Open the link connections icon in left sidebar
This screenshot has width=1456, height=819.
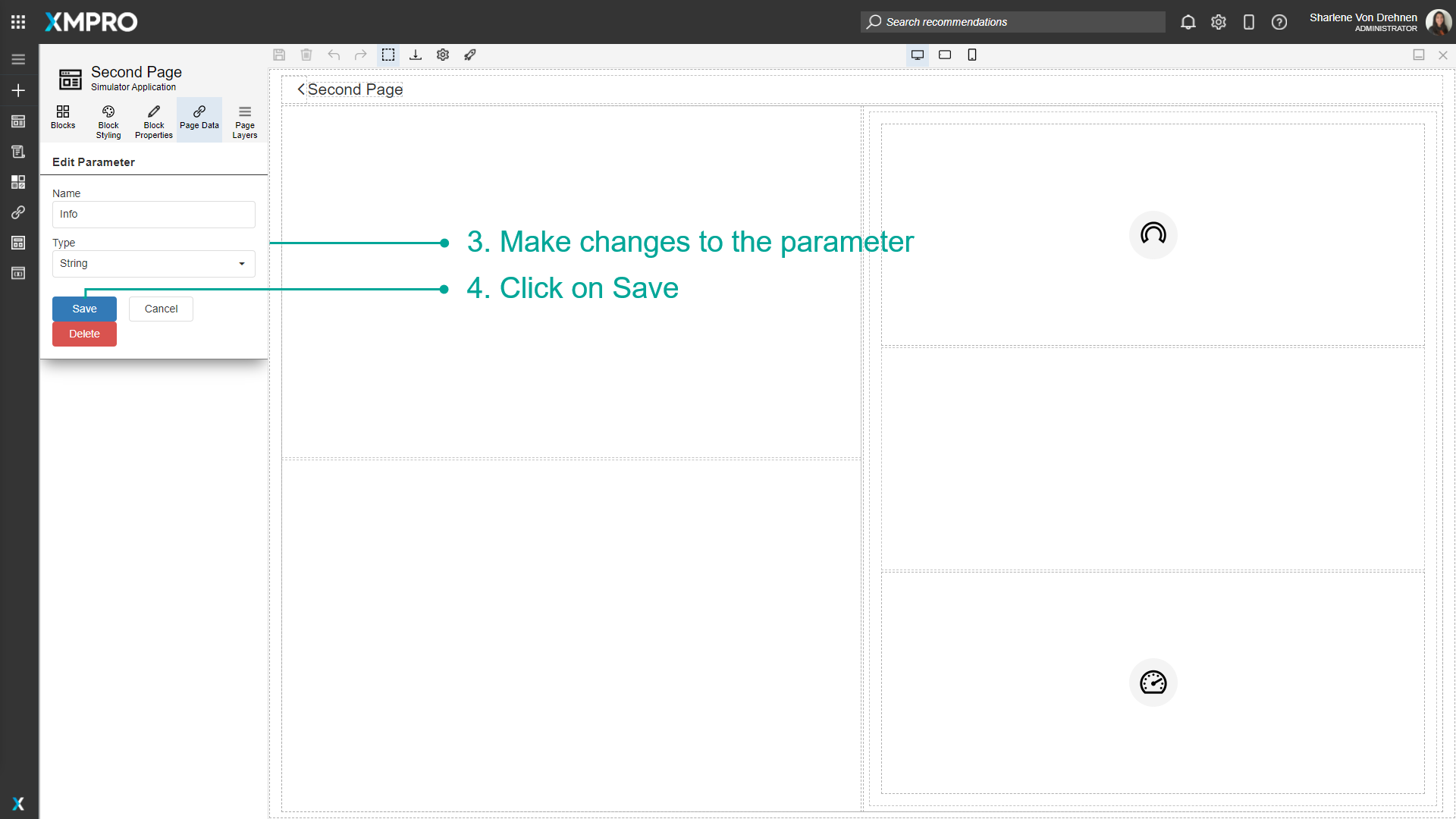pos(18,212)
